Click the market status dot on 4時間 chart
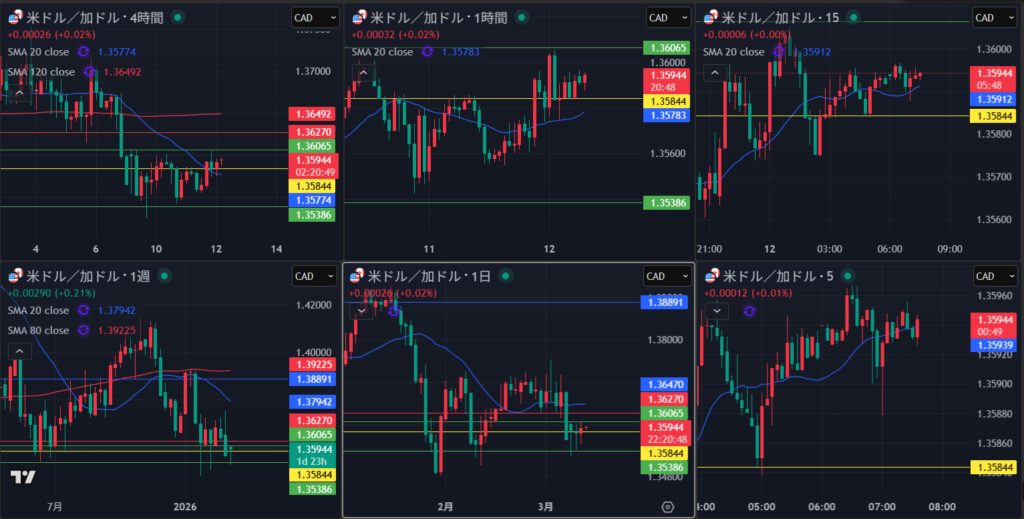 click(x=178, y=18)
